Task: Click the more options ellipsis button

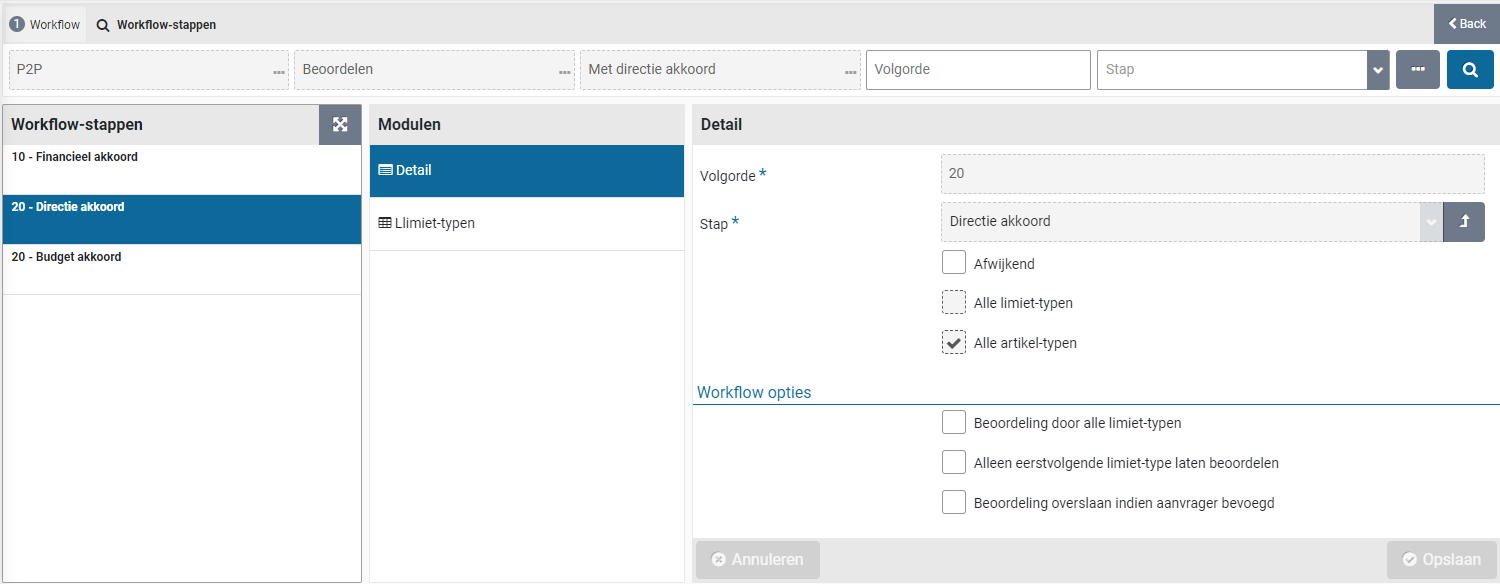Action: point(1417,70)
